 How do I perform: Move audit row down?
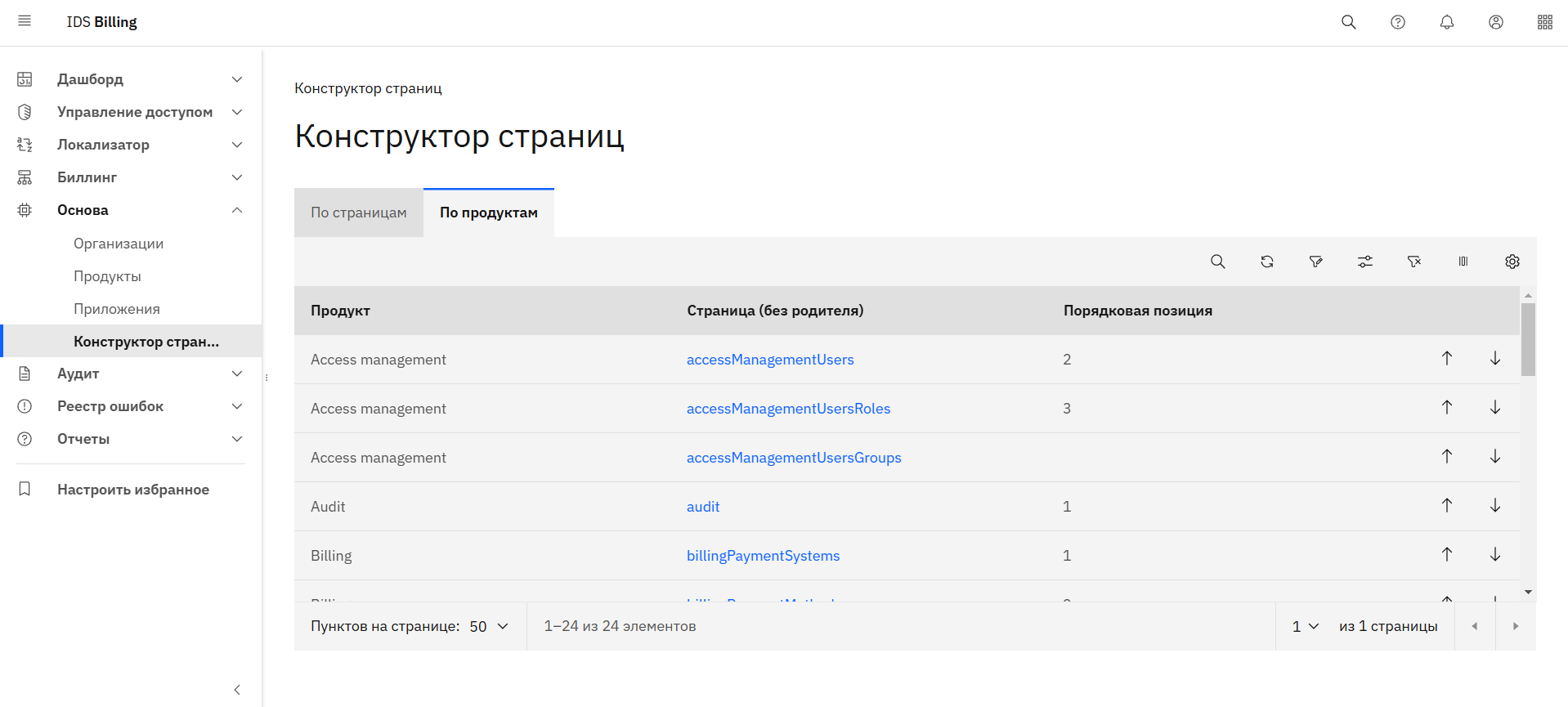pyautogui.click(x=1495, y=505)
